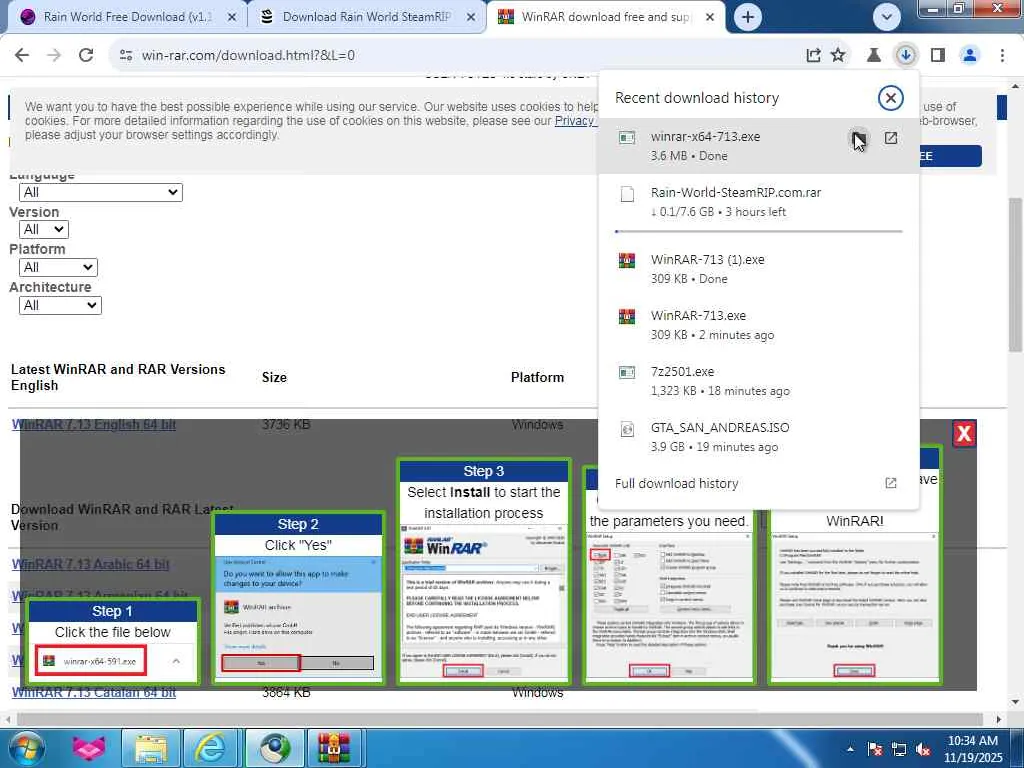Open the Chrome Labs flask icon
The height and width of the screenshot is (768, 1024).
[873, 56]
